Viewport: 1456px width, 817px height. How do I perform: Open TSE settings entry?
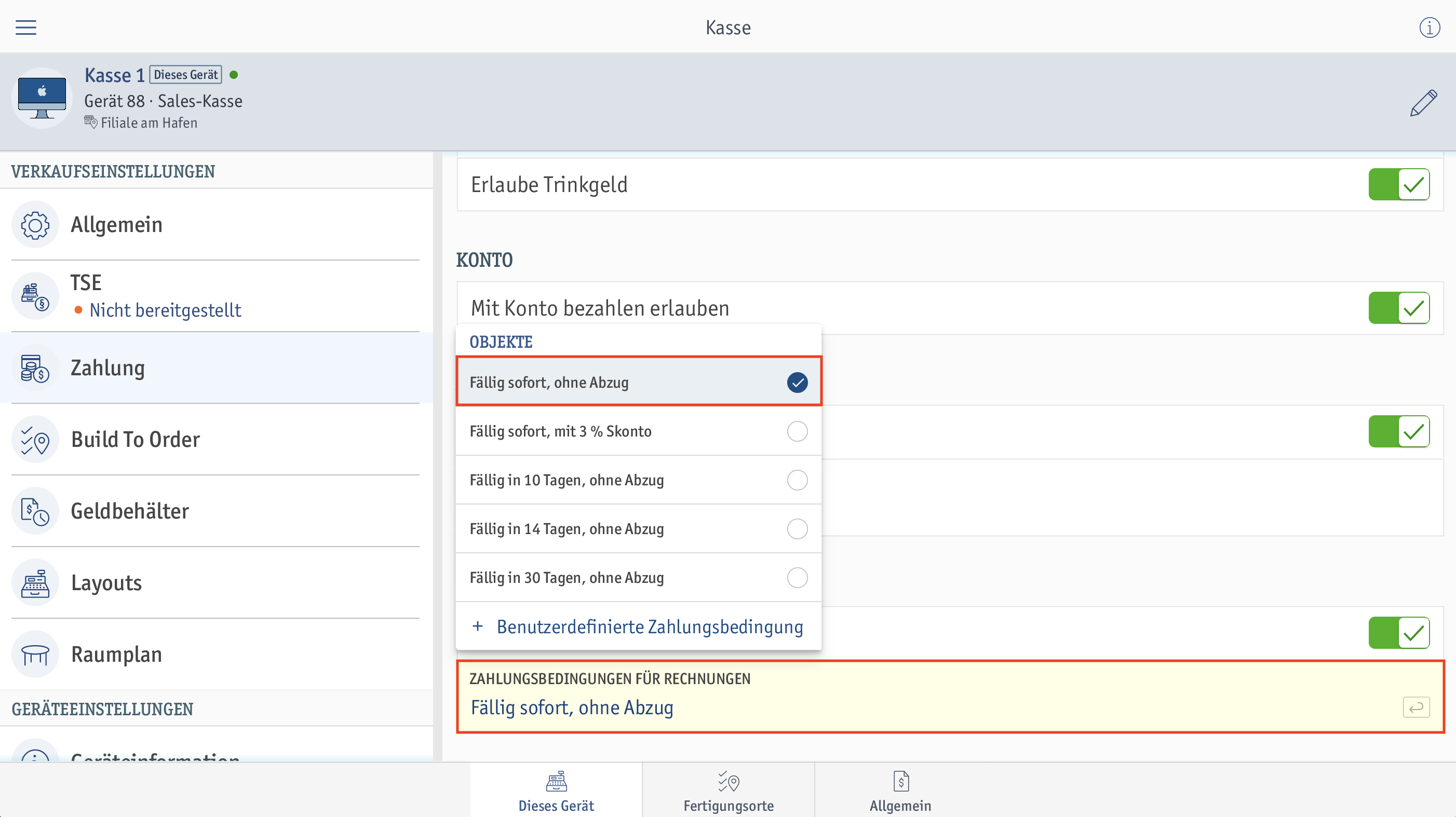216,296
